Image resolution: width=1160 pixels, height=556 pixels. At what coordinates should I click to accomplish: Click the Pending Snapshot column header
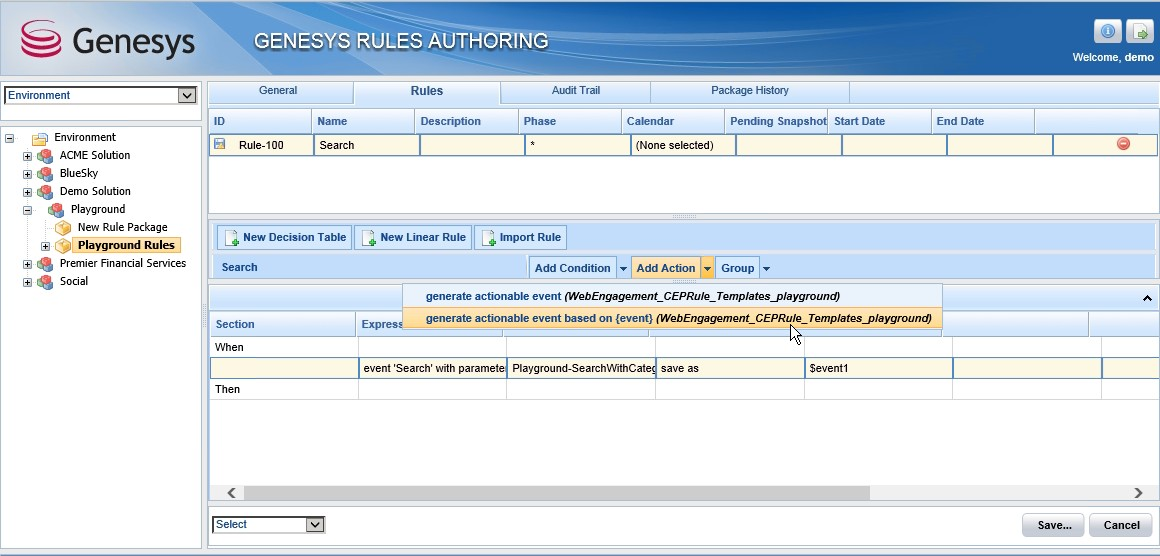(x=776, y=121)
